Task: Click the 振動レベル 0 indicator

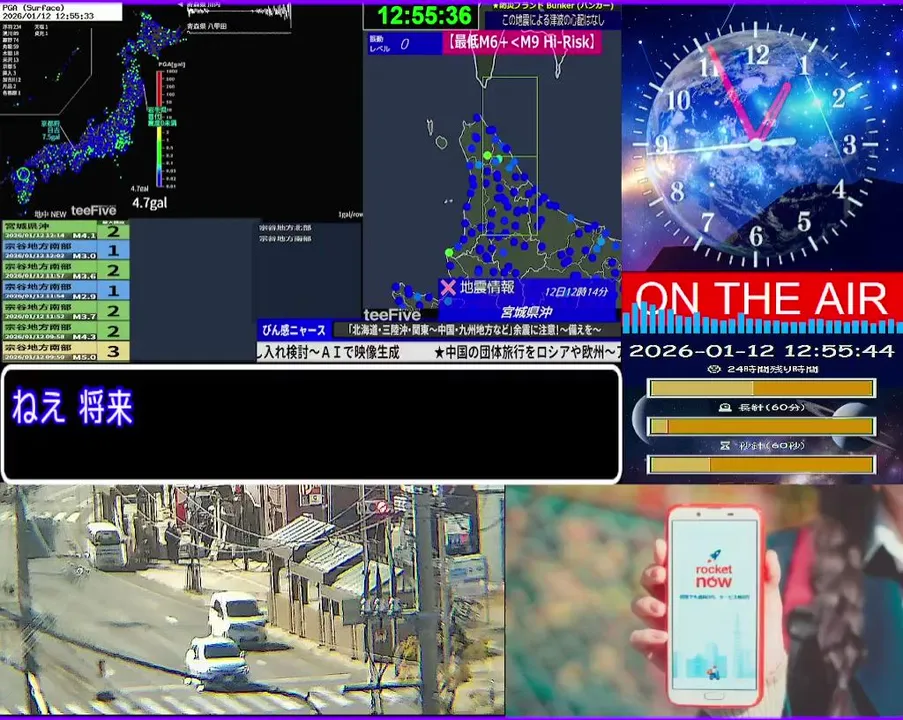Action: (404, 44)
